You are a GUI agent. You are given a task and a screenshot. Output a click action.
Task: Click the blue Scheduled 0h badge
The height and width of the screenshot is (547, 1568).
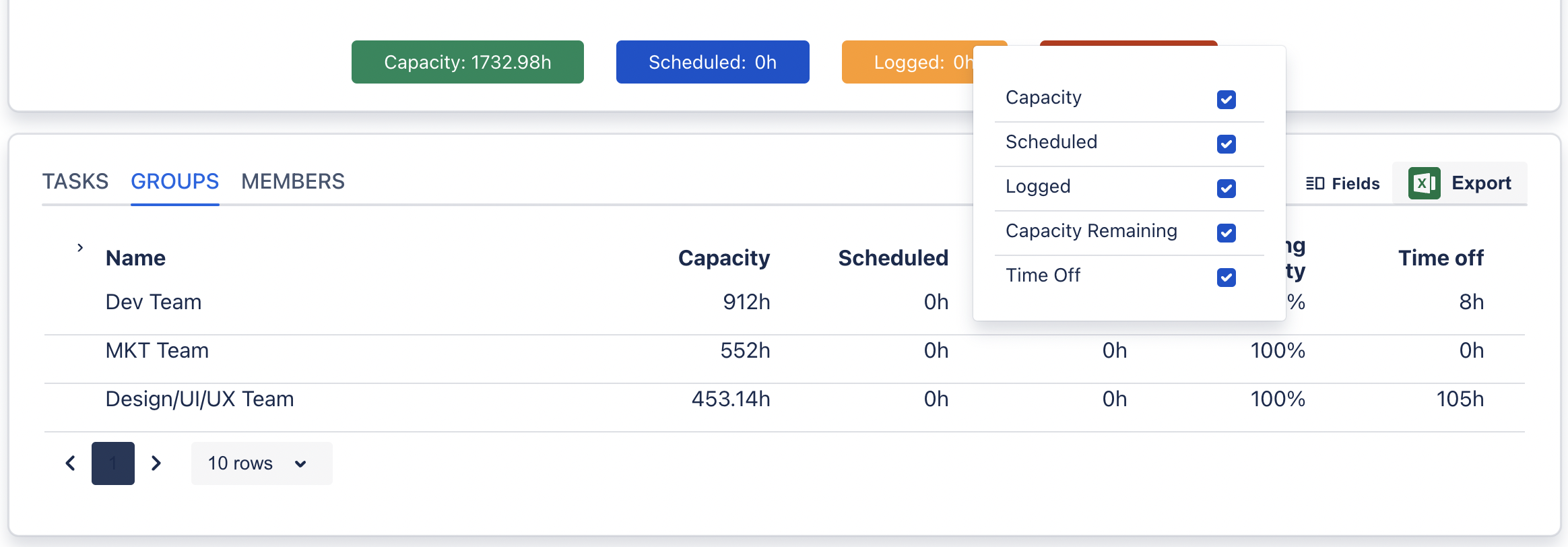pos(713,62)
